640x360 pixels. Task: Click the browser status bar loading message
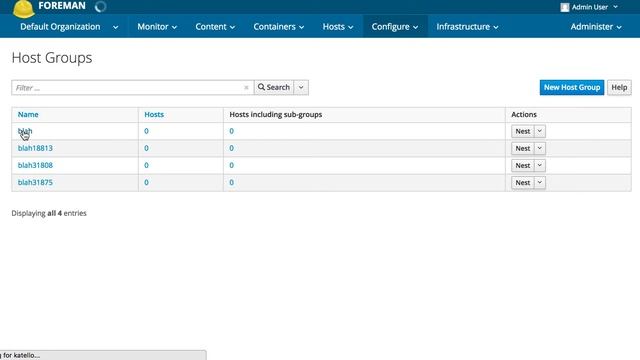103,355
